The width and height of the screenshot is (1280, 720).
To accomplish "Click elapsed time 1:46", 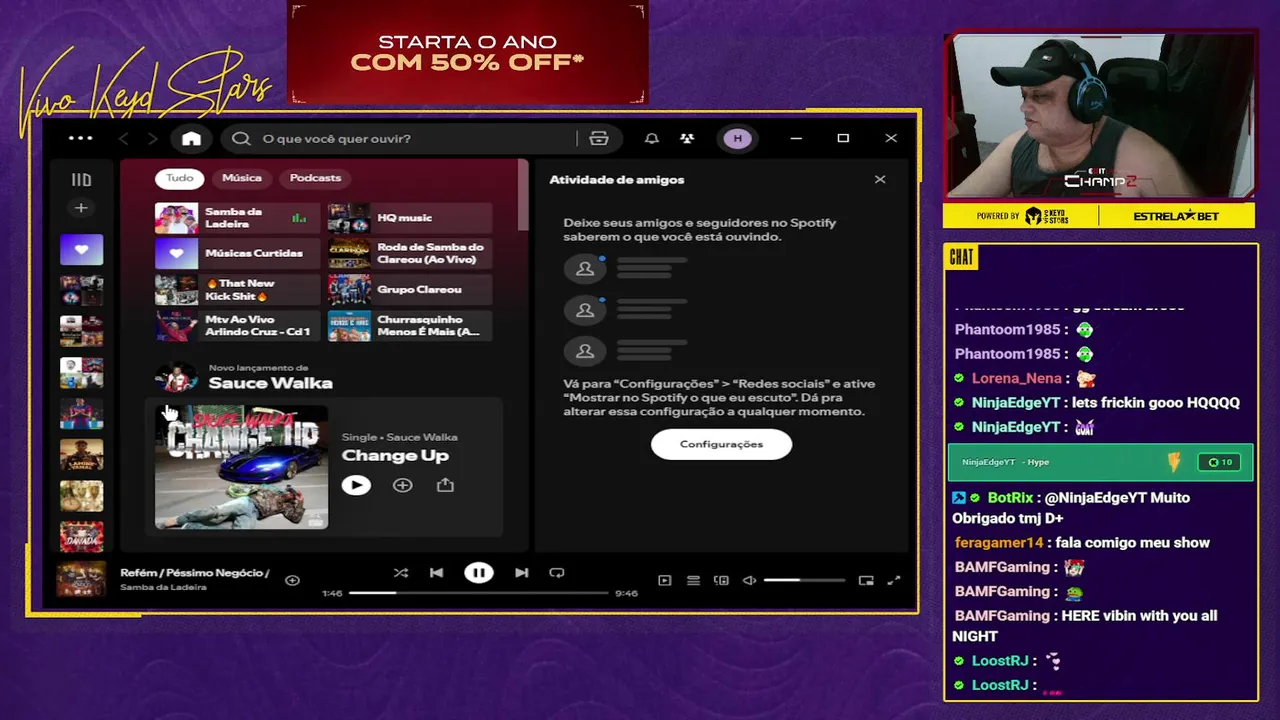I will [x=332, y=594].
